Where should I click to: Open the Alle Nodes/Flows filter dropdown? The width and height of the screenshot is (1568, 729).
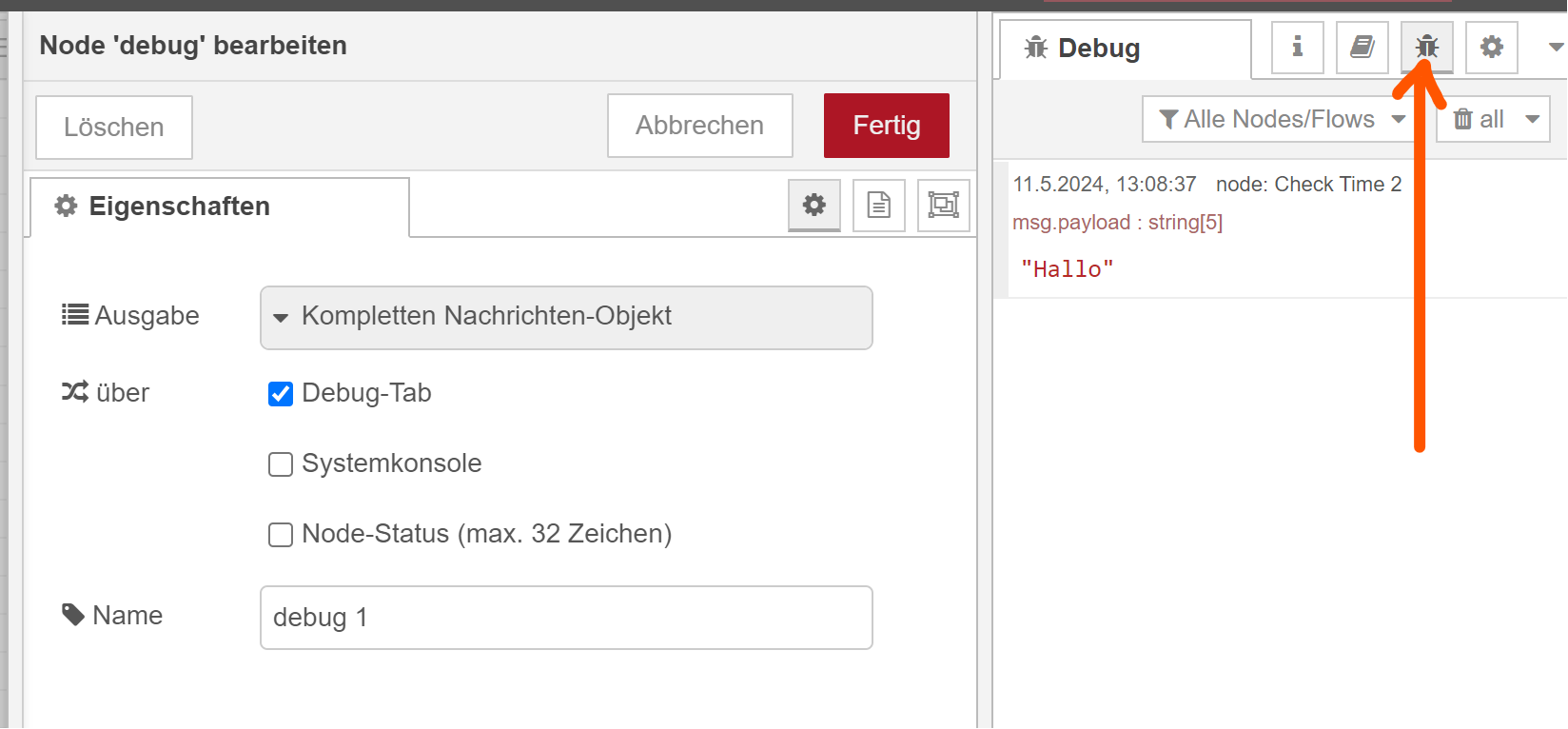coord(1281,119)
